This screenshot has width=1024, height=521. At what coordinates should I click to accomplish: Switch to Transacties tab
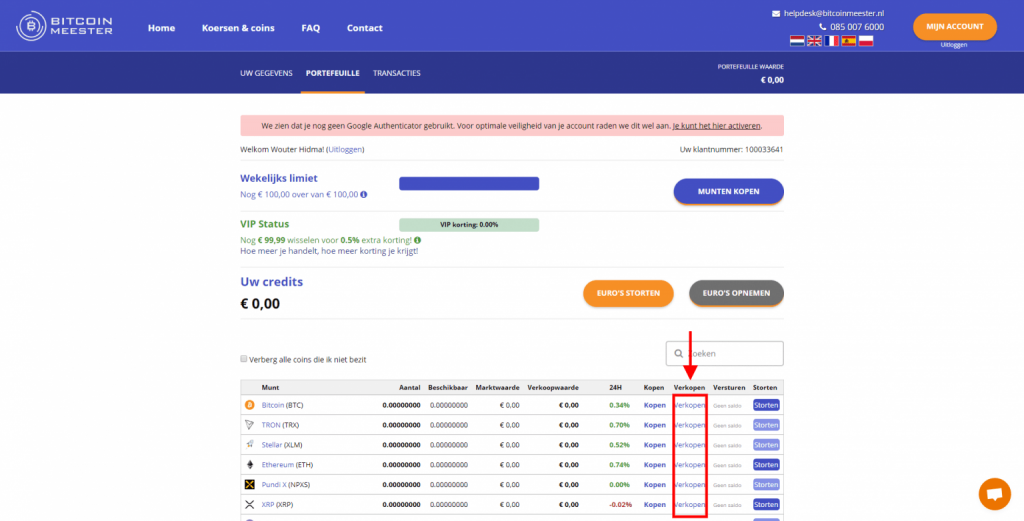pos(396,73)
